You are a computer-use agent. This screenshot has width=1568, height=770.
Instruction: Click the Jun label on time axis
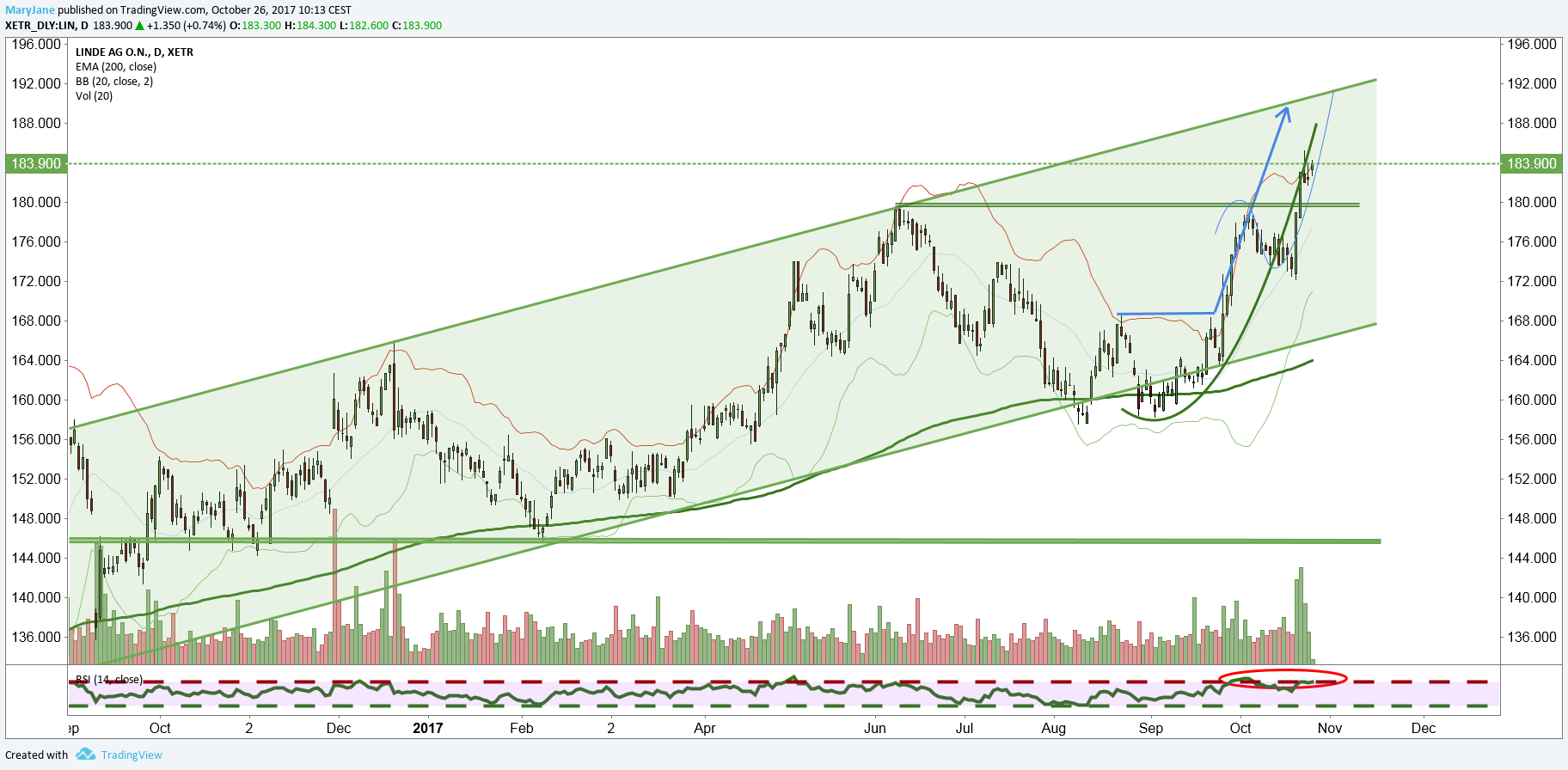click(x=874, y=729)
